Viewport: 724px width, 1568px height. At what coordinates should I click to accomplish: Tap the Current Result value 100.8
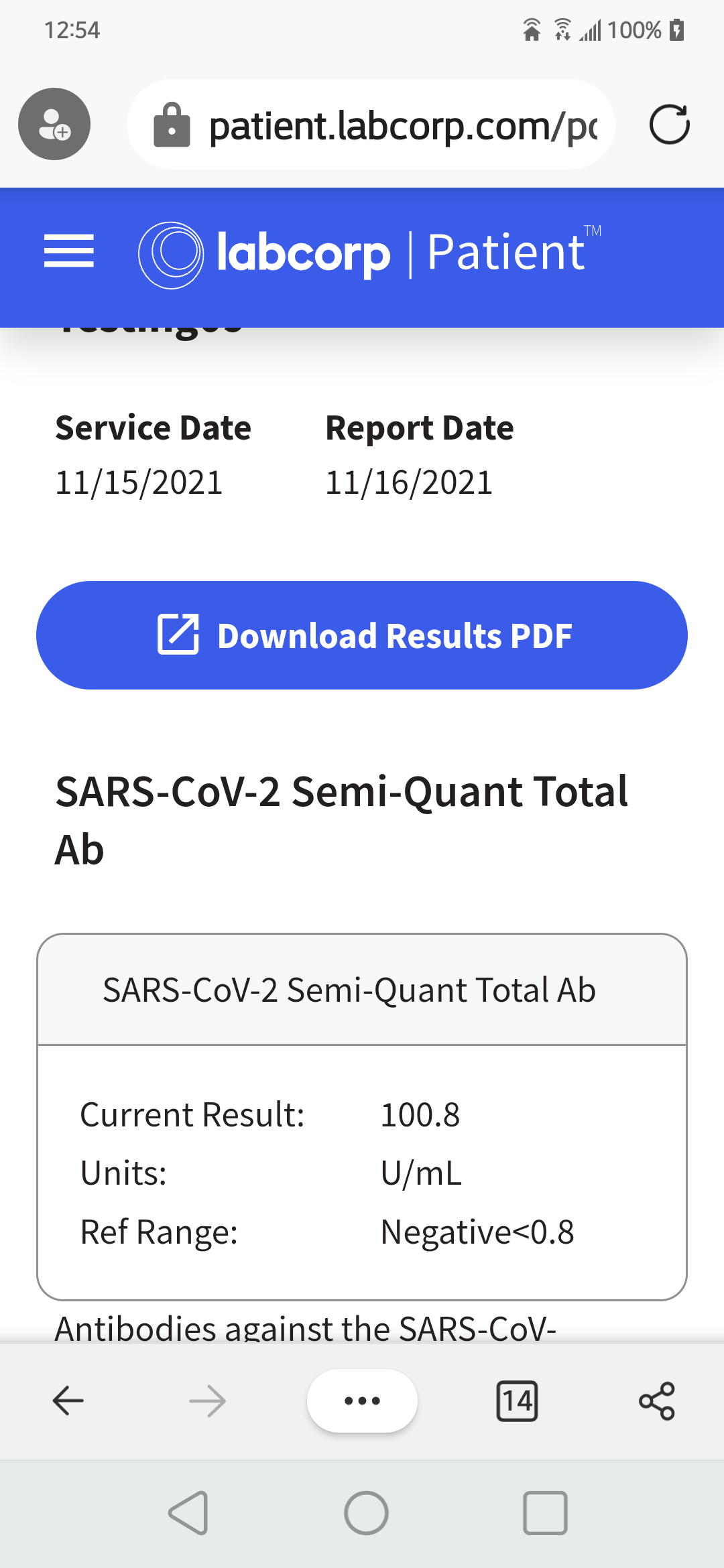[x=420, y=1115]
